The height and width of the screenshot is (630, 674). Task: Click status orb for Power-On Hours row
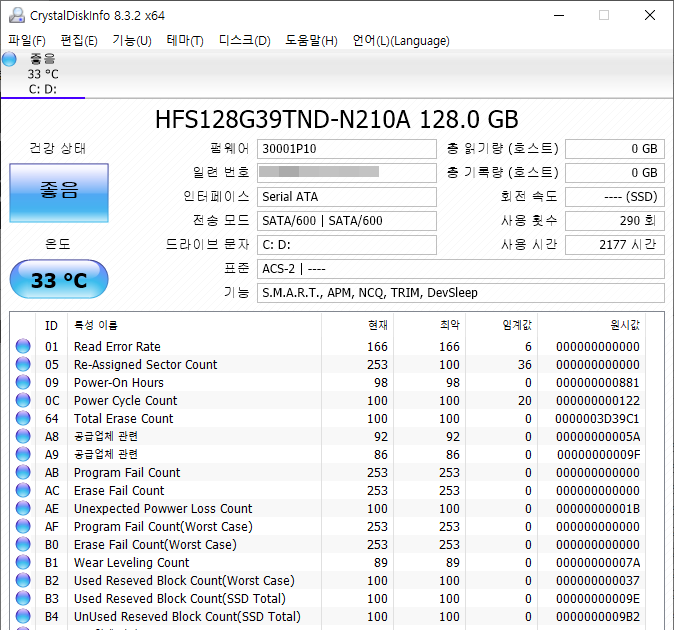pyautogui.click(x=23, y=382)
